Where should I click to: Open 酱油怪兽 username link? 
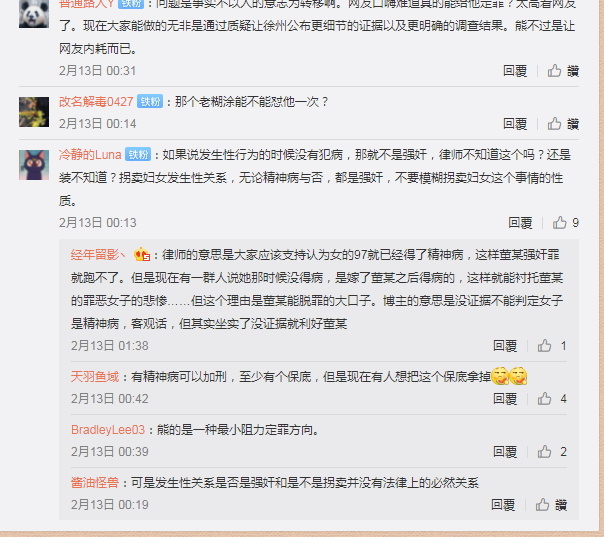tap(95, 483)
